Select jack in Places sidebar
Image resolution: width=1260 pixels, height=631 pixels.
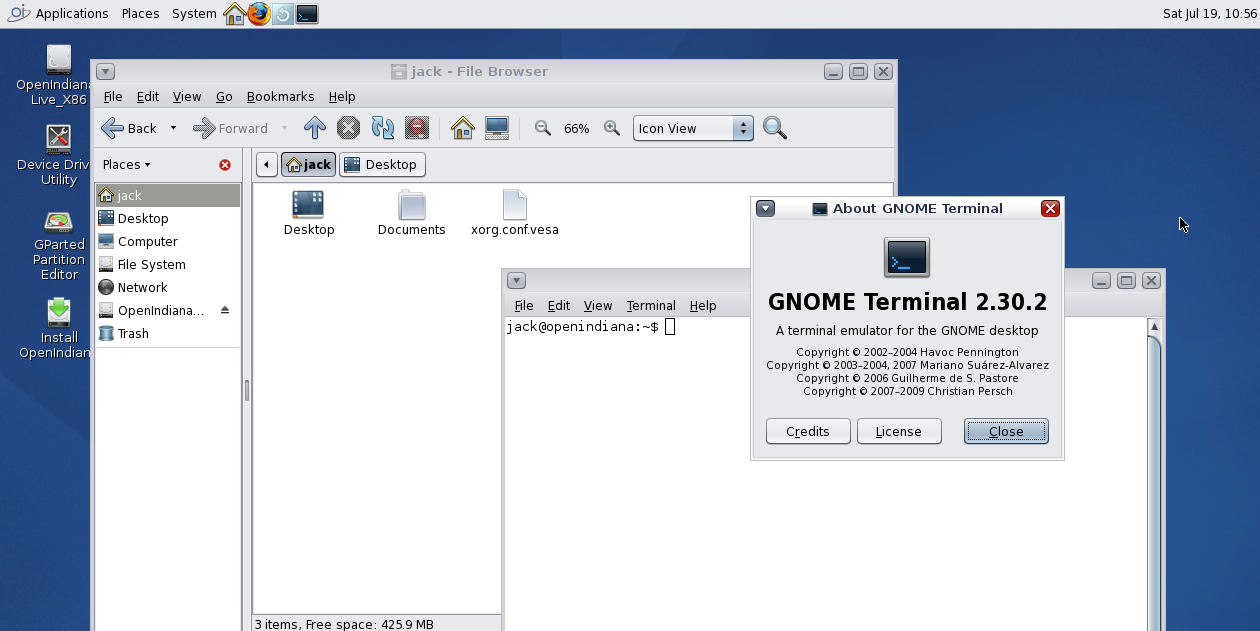168,195
